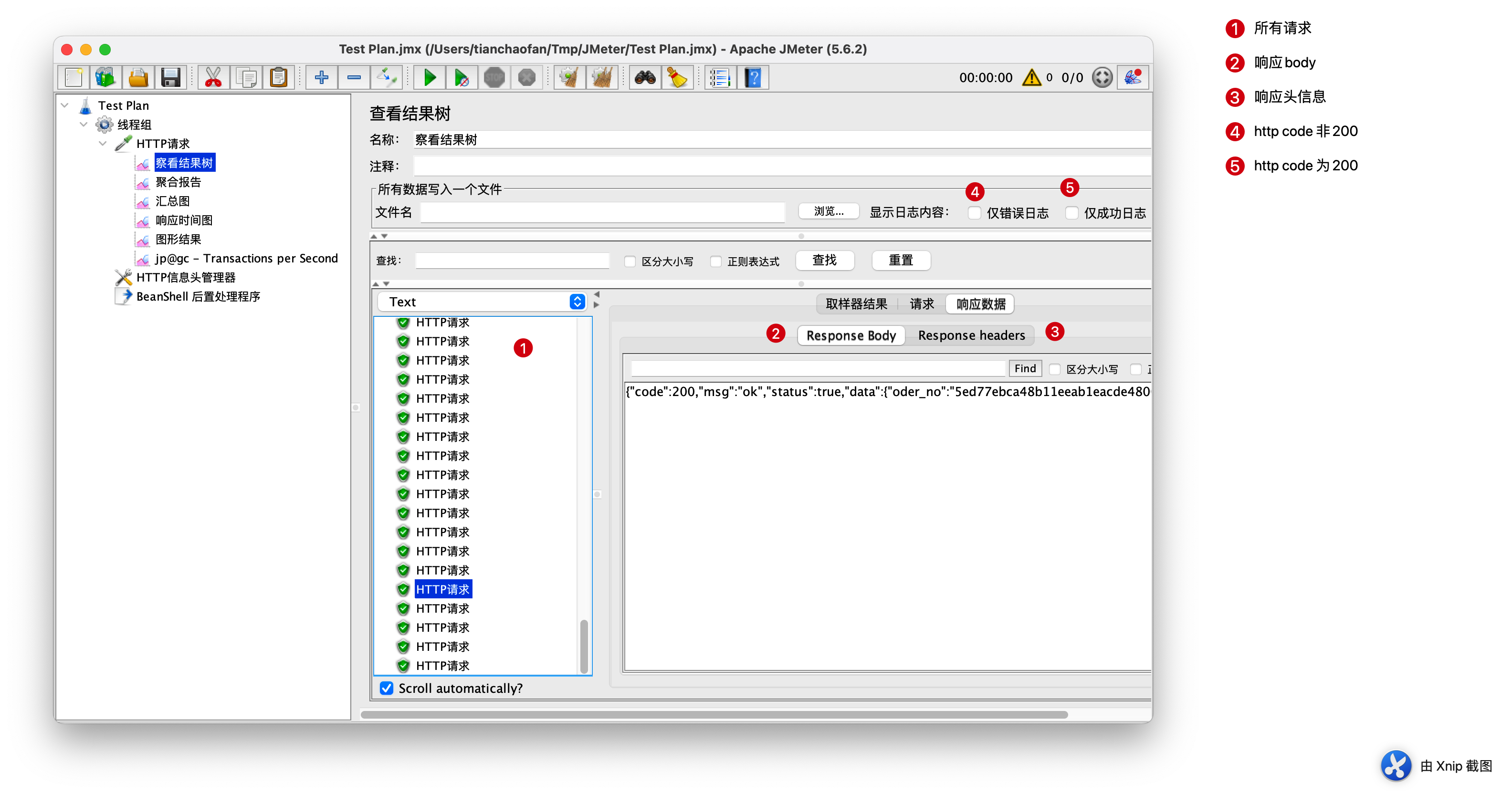Click the 注释 comment field
The image size is (1512, 794).
782,166
